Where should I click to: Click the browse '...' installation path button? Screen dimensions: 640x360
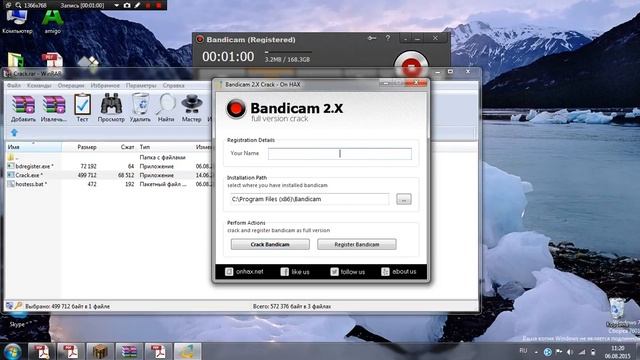point(404,199)
